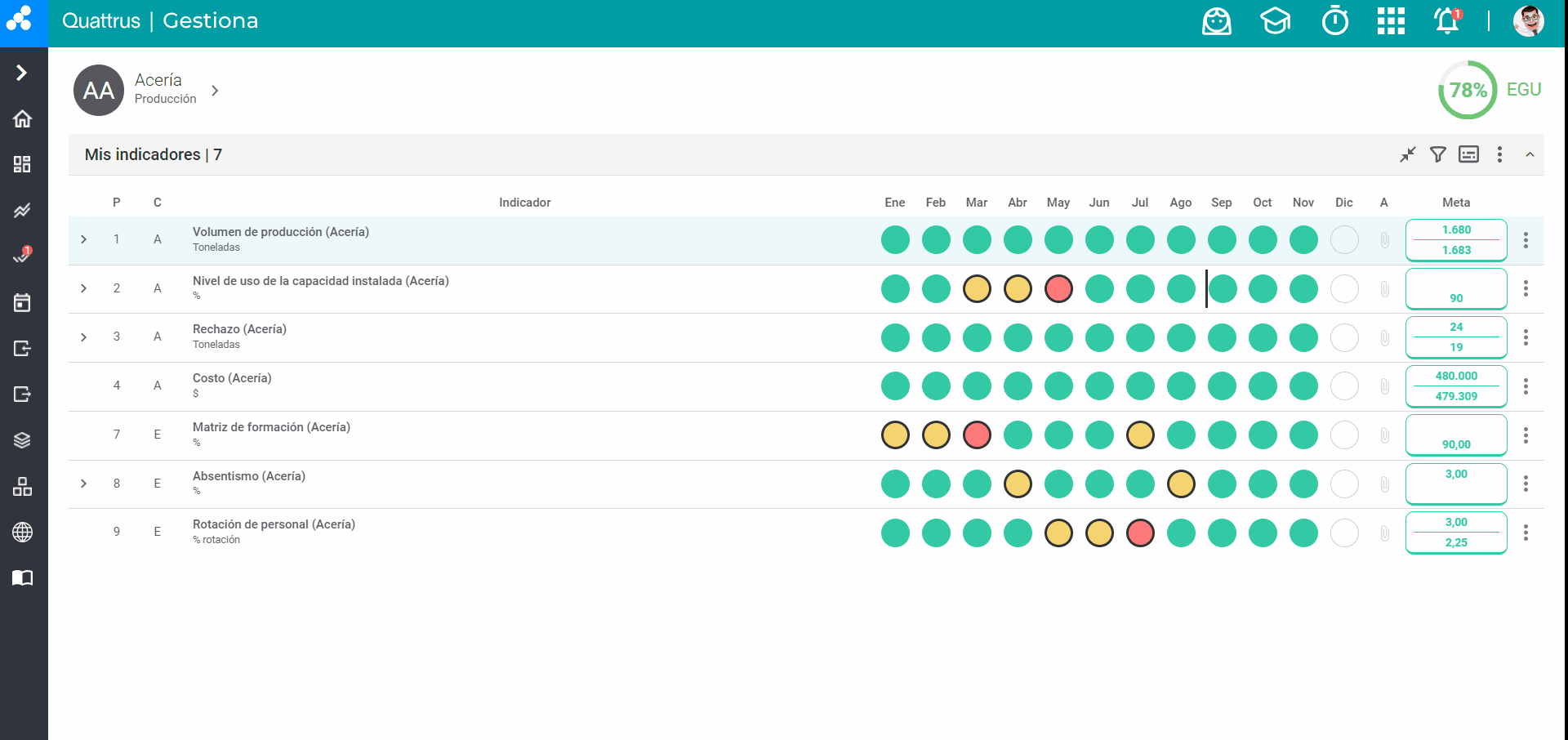Open the user profile avatar

(x=1528, y=21)
